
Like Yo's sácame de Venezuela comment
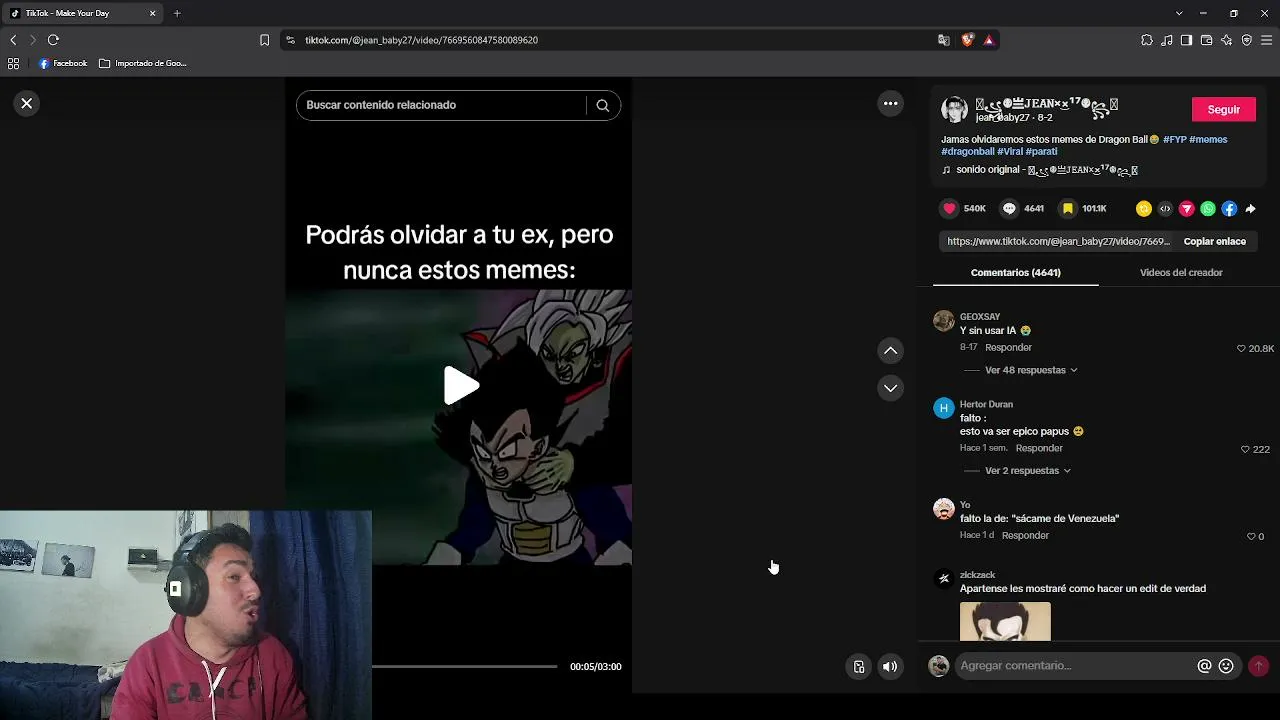click(x=1250, y=536)
